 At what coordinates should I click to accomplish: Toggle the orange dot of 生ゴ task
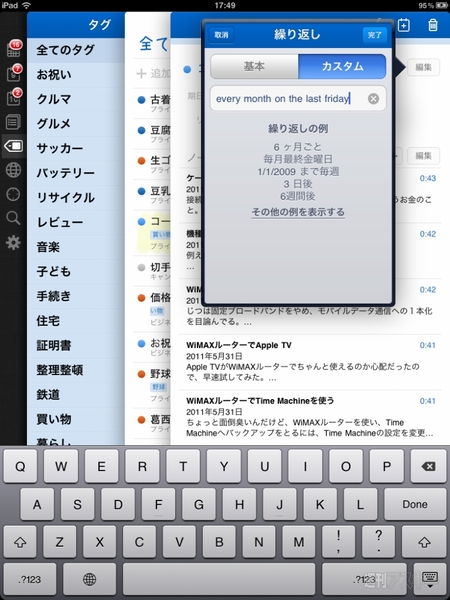tap(141, 161)
